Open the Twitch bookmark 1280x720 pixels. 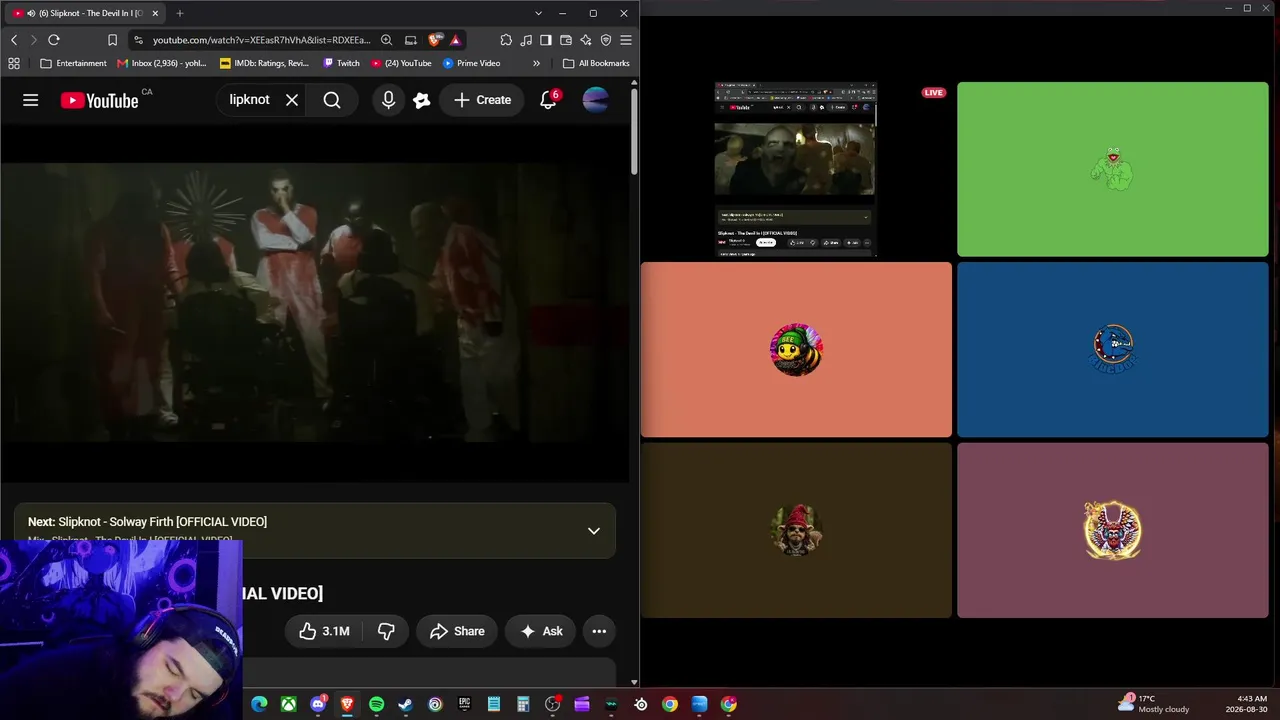(341, 63)
